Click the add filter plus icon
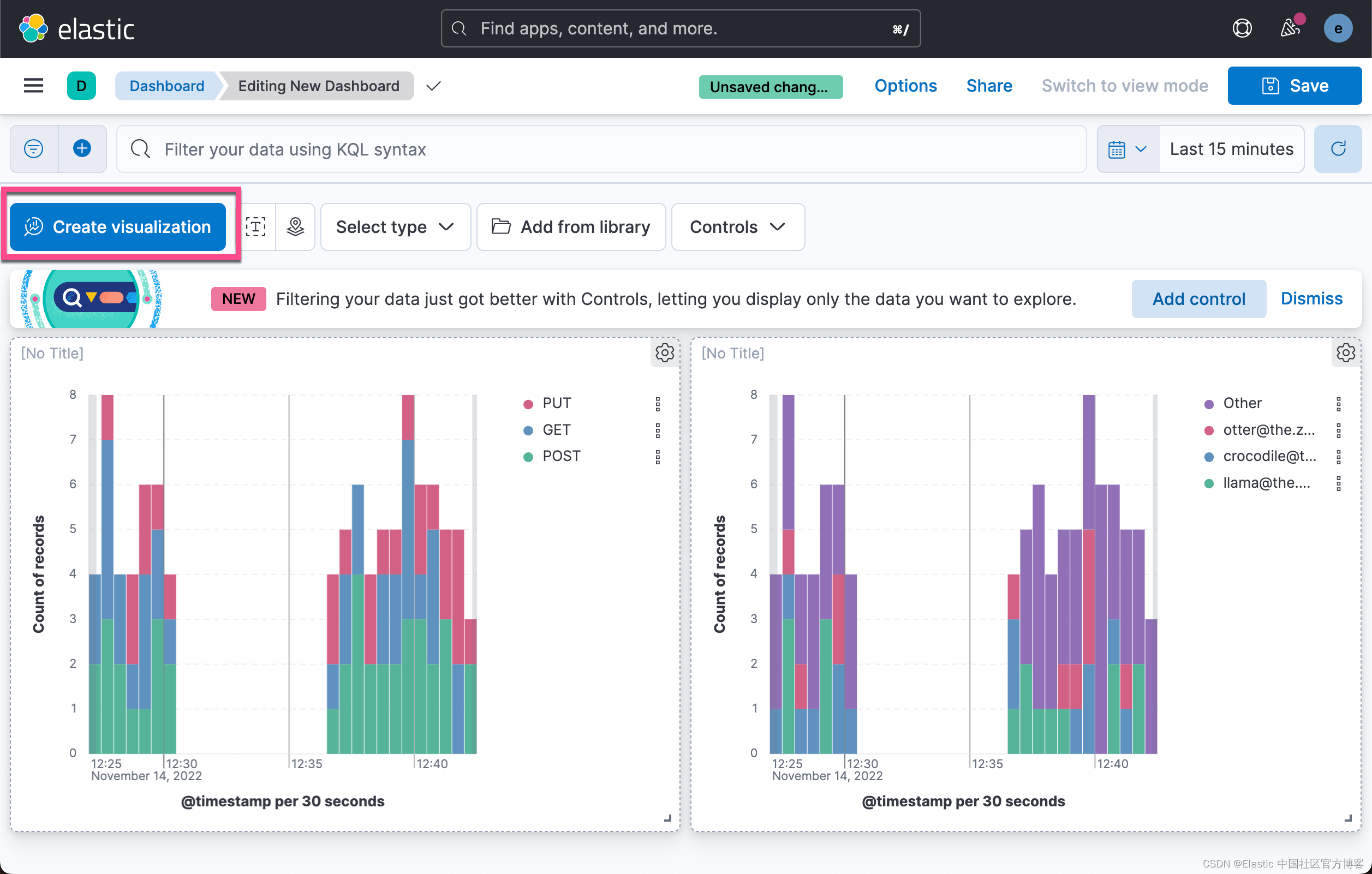Viewport: 1372px width, 874px height. 82,149
